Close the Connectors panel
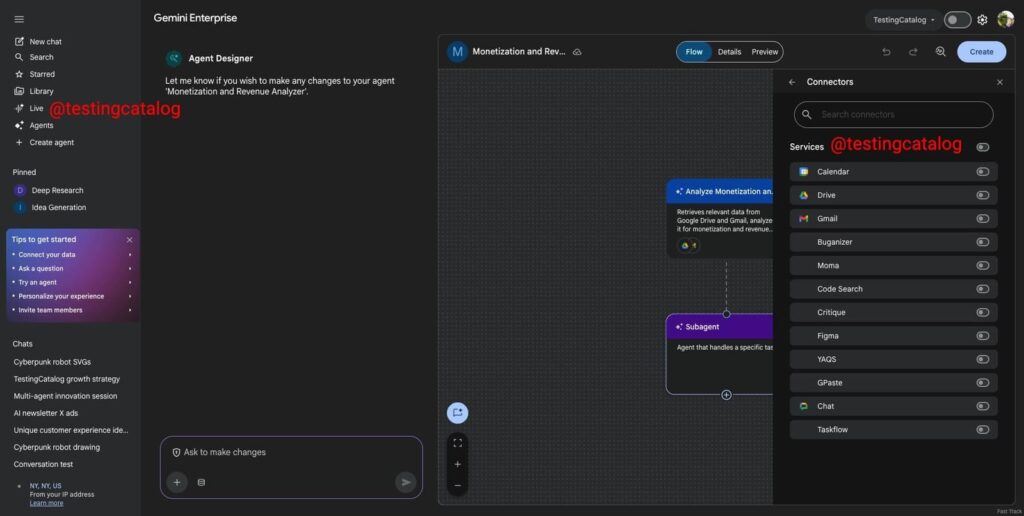 pos(1000,82)
